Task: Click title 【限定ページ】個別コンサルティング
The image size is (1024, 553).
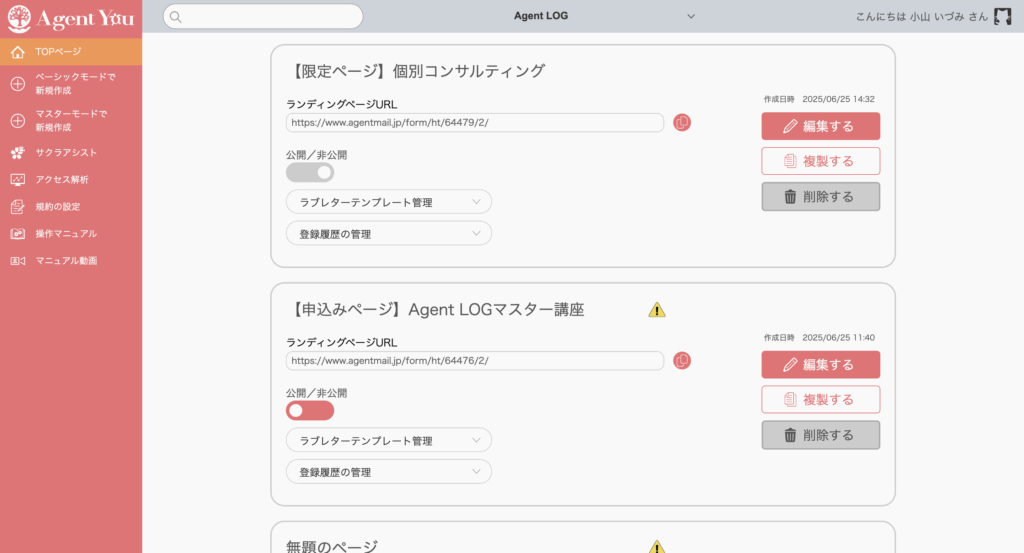Action: coord(416,71)
